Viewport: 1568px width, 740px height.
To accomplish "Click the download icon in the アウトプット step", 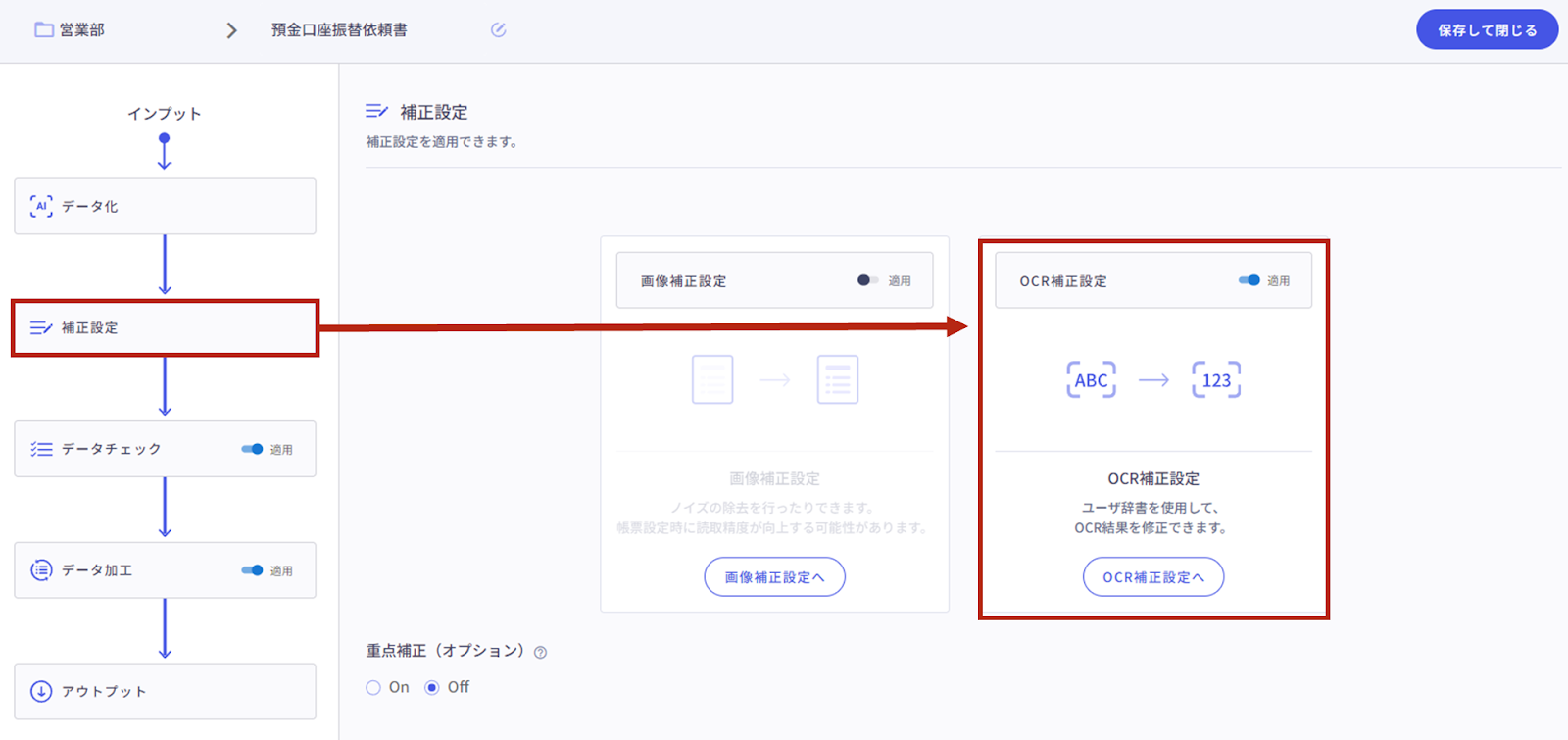I will [x=41, y=692].
